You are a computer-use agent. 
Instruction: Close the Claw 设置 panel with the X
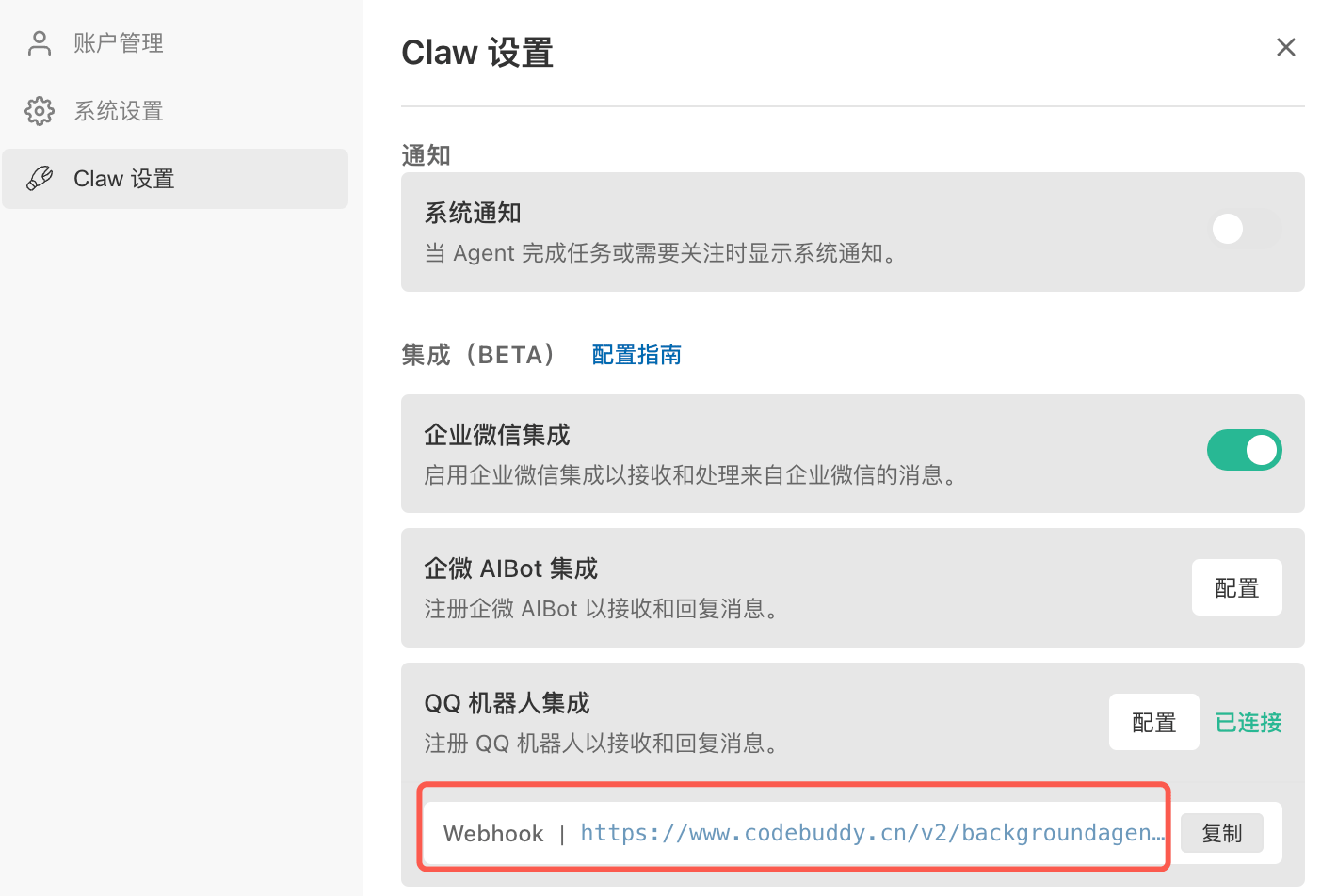[x=1286, y=46]
